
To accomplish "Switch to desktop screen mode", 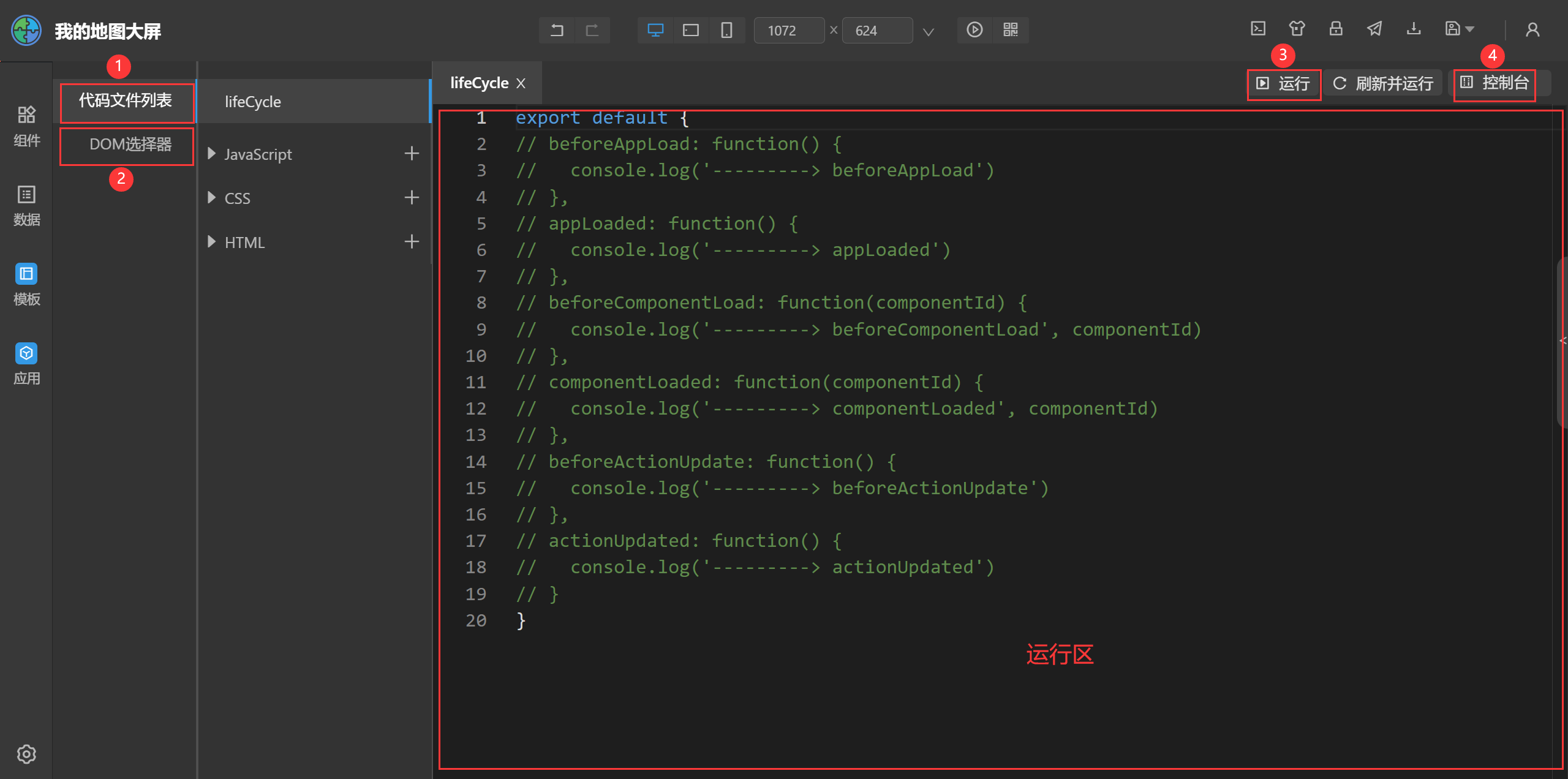I will pyautogui.click(x=655, y=30).
